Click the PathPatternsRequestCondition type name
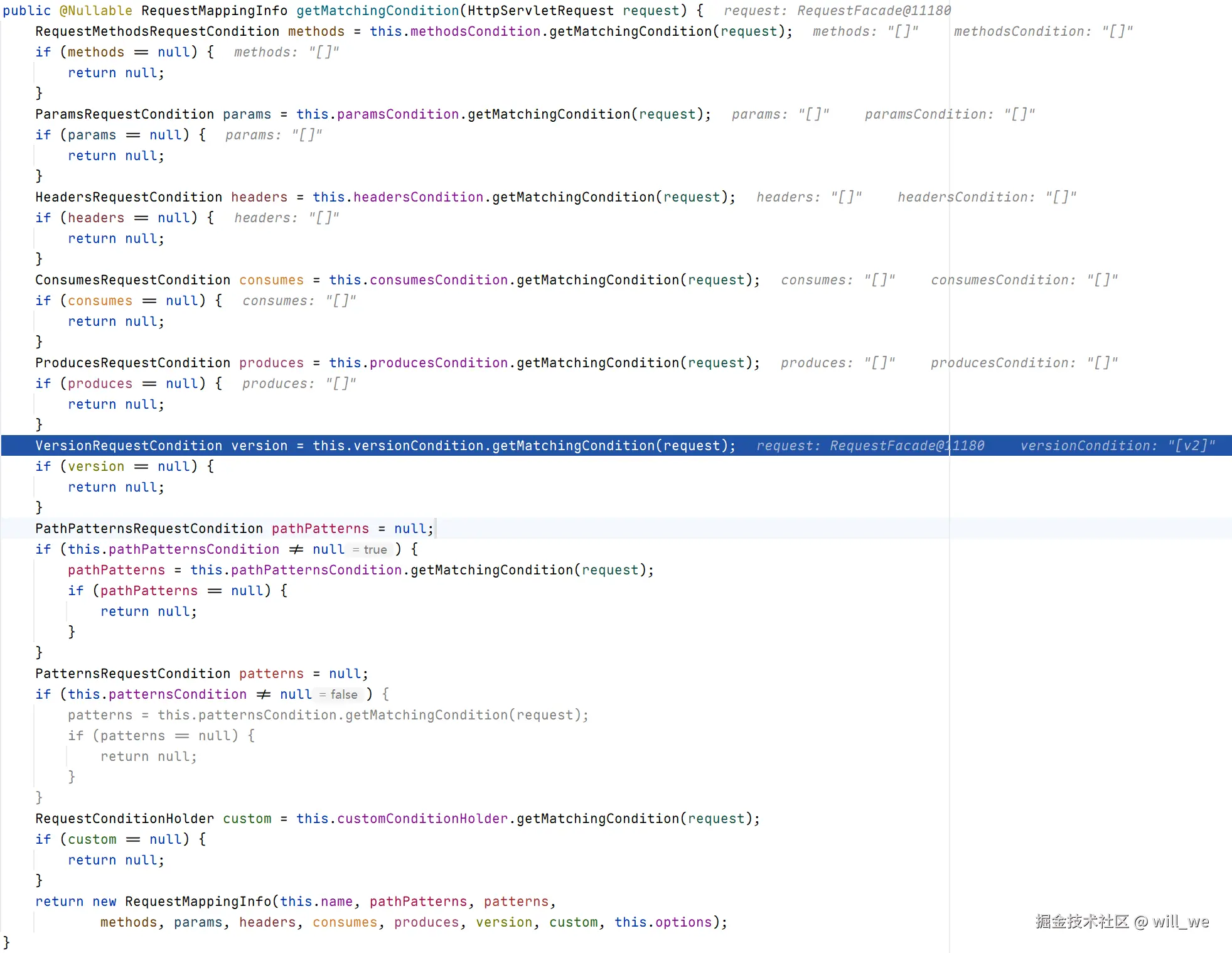The image size is (1232, 953). pyautogui.click(x=149, y=529)
